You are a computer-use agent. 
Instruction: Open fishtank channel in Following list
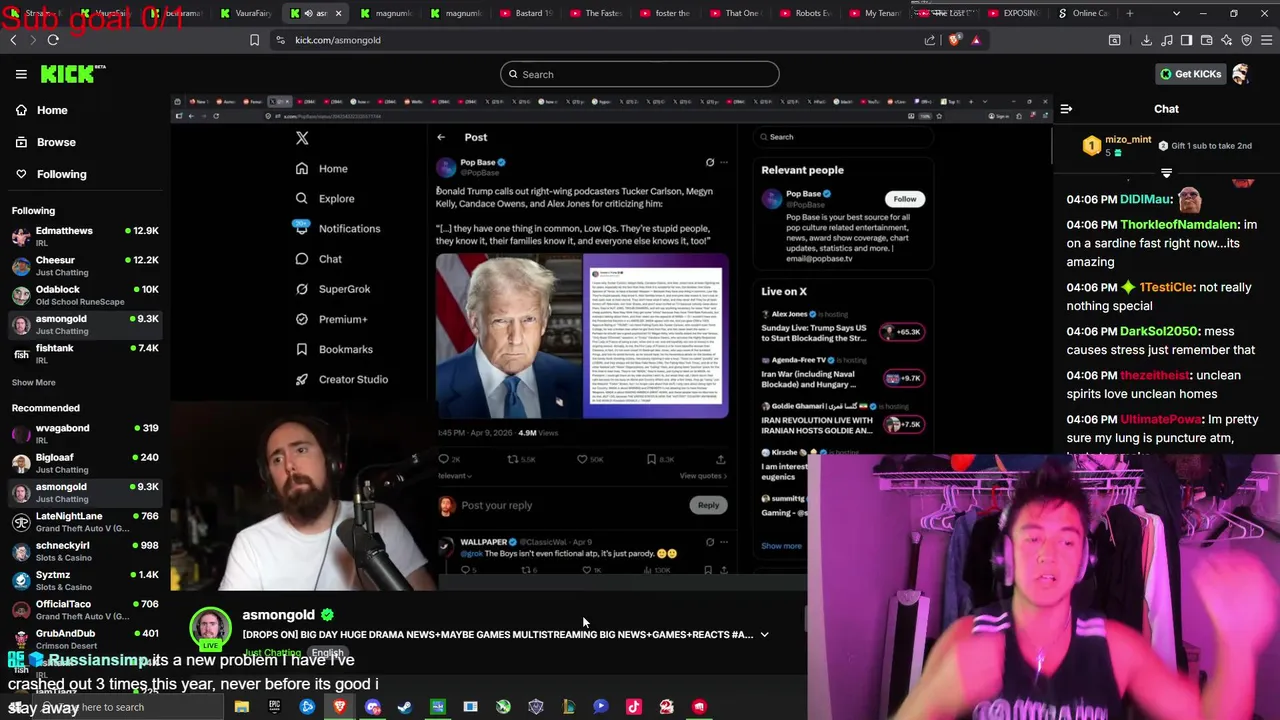coord(85,353)
